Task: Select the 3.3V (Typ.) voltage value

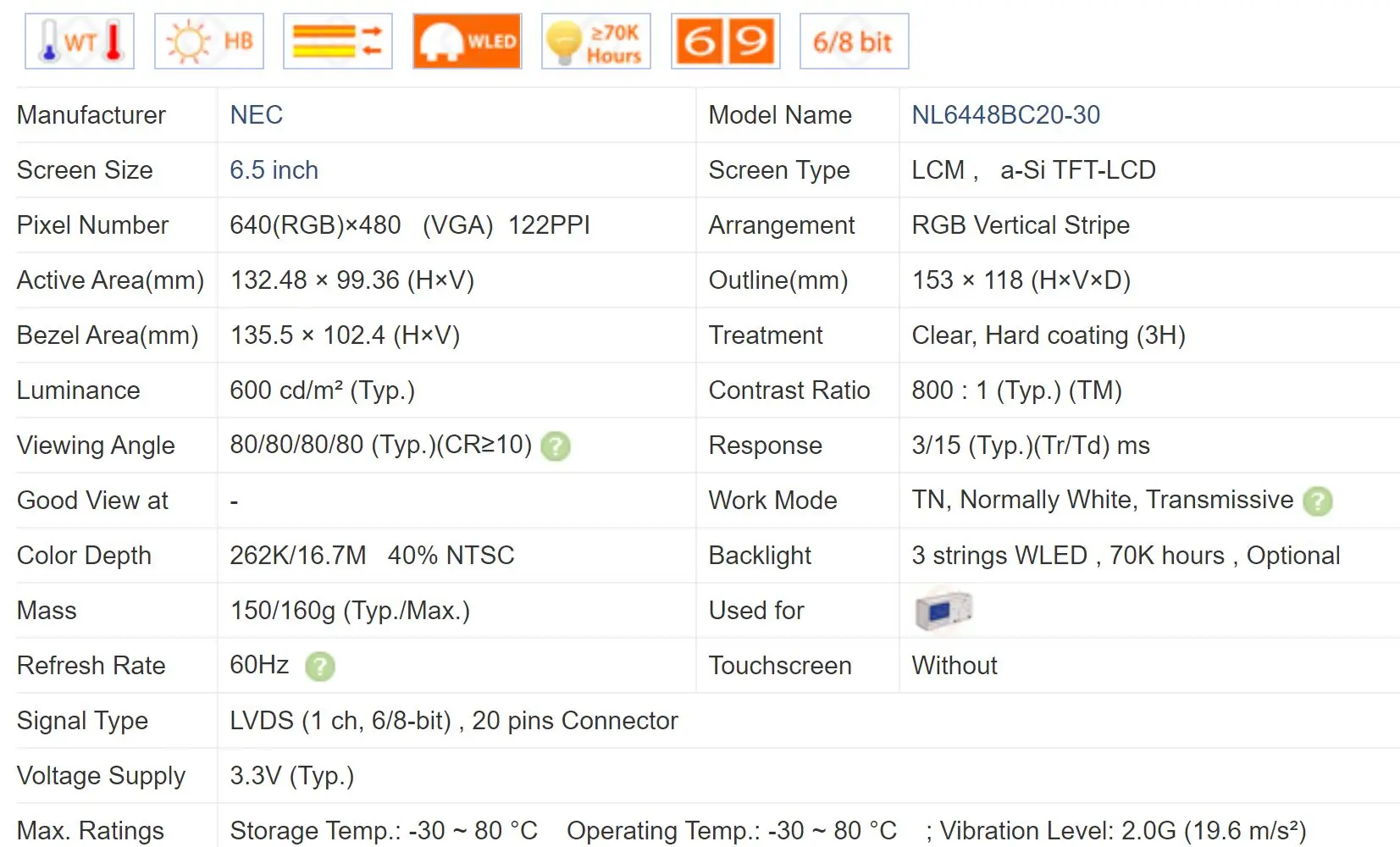Action: point(292,776)
